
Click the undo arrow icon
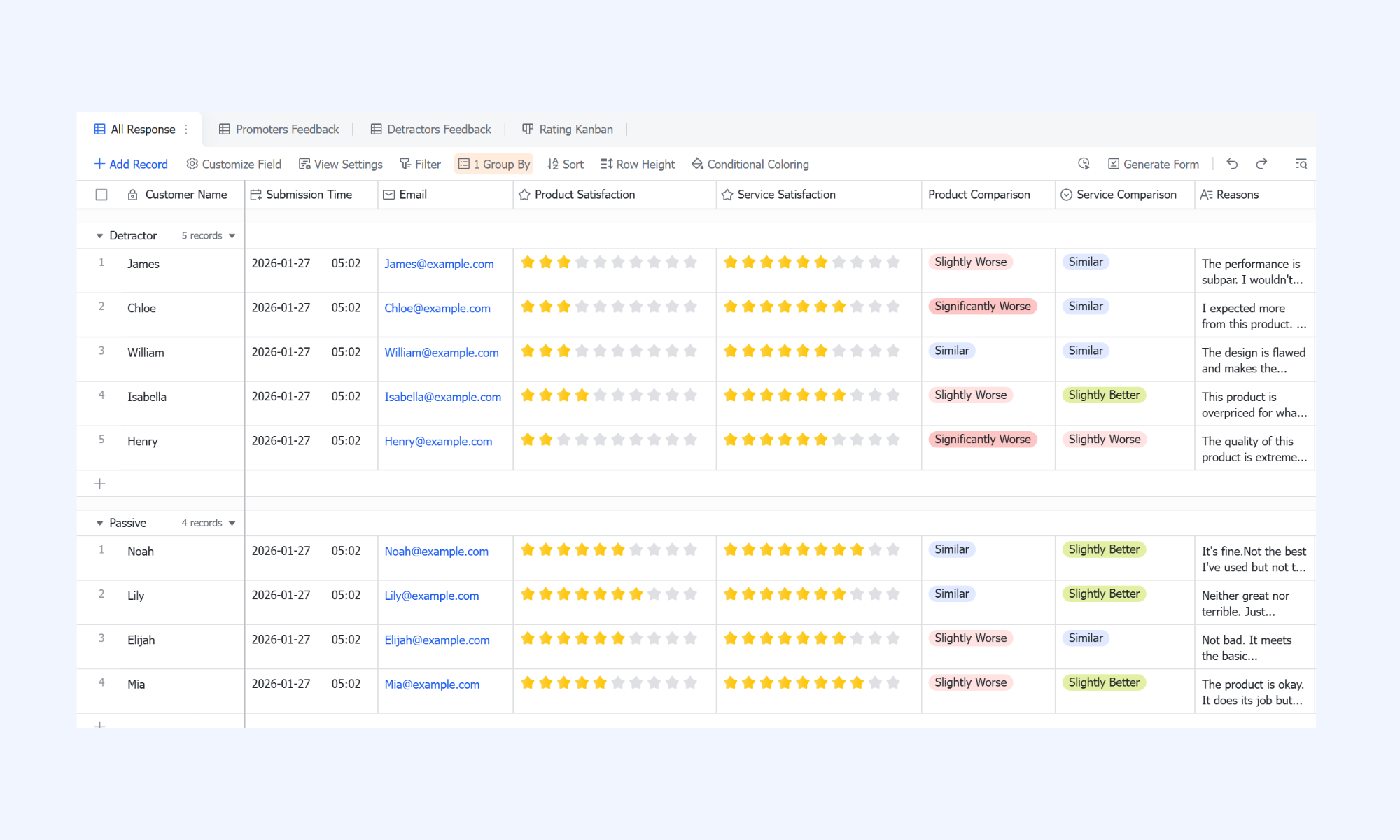coord(1232,164)
